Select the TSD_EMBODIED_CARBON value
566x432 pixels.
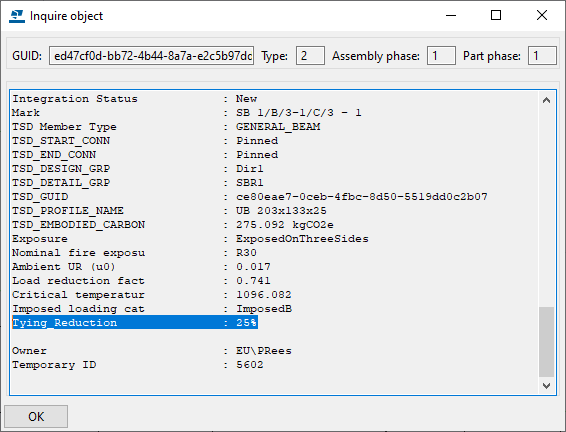click(285, 225)
